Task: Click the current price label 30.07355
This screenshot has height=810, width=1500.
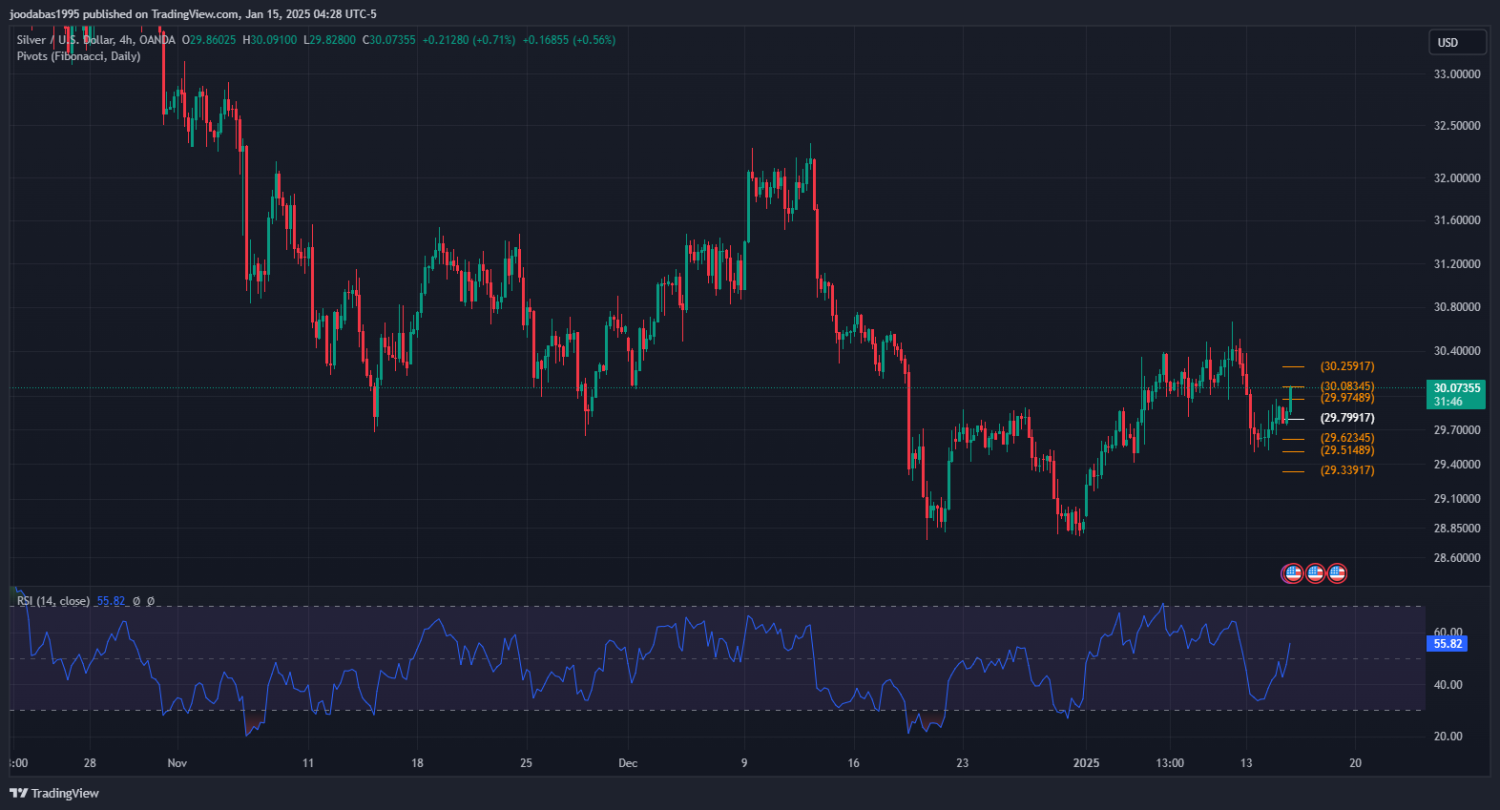Action: click(x=1457, y=387)
